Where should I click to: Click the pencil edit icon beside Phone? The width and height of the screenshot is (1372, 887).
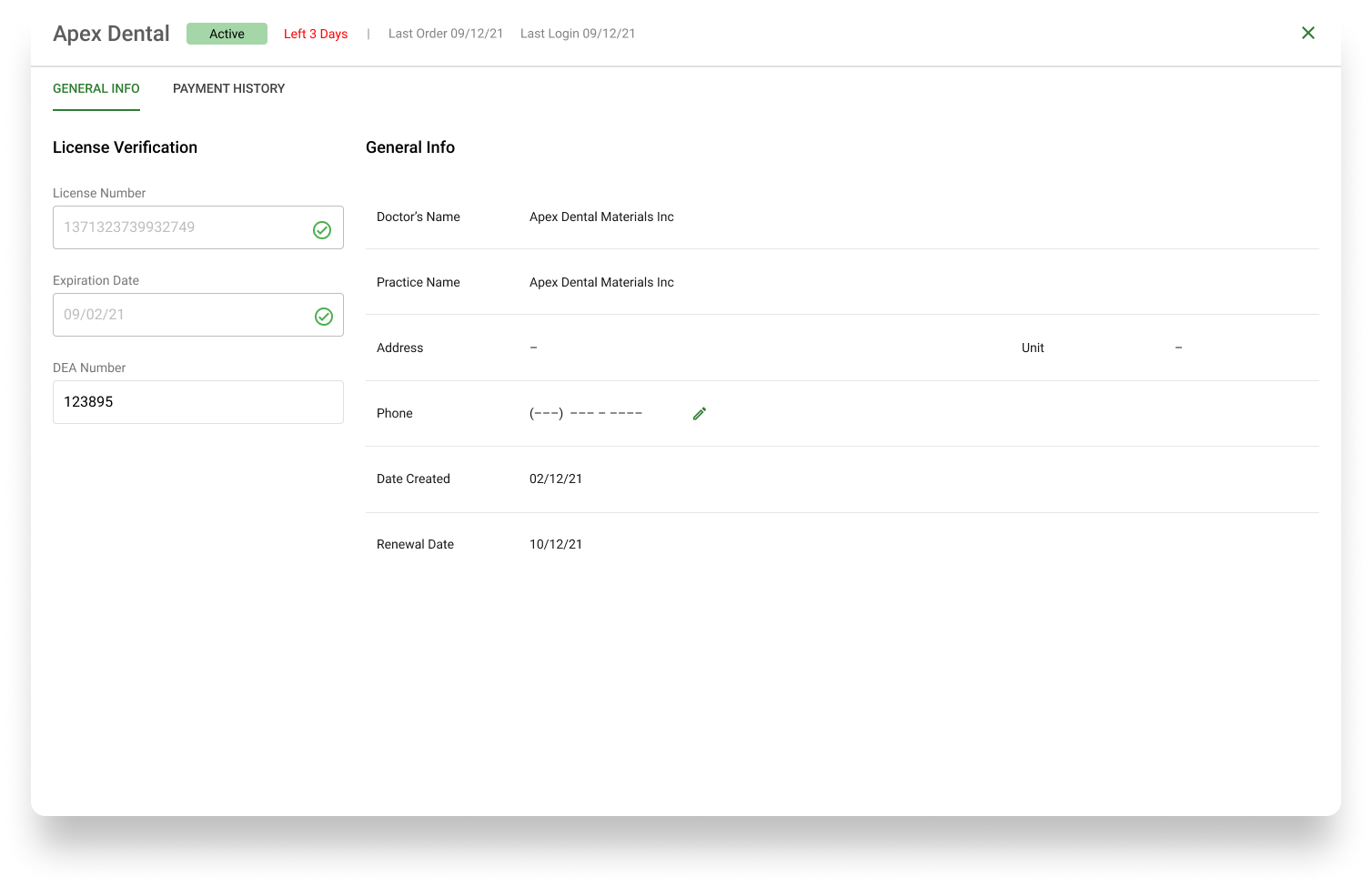pos(700,414)
